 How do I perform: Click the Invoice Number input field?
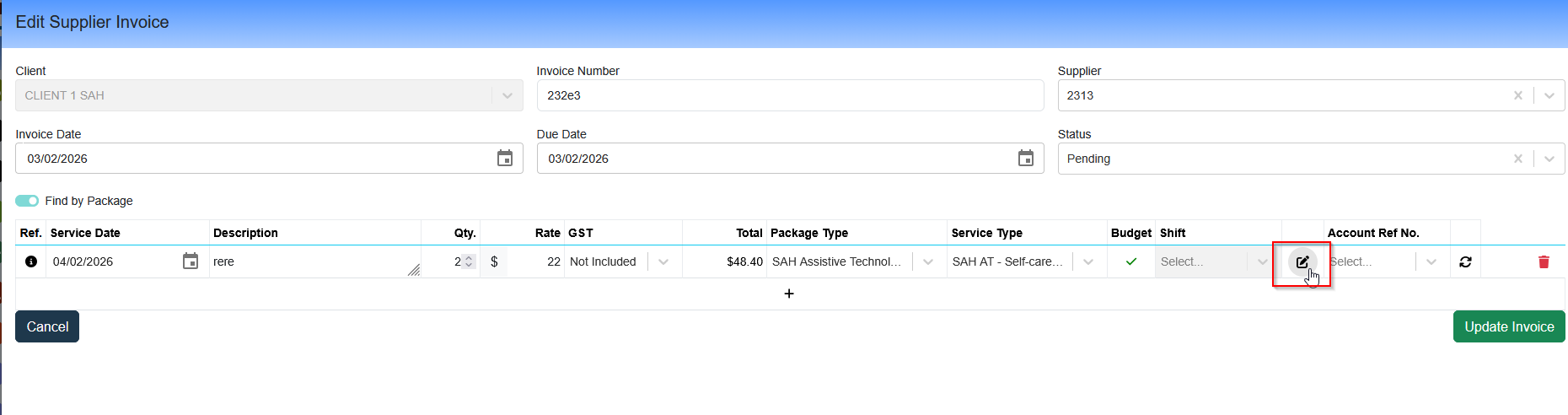point(789,95)
